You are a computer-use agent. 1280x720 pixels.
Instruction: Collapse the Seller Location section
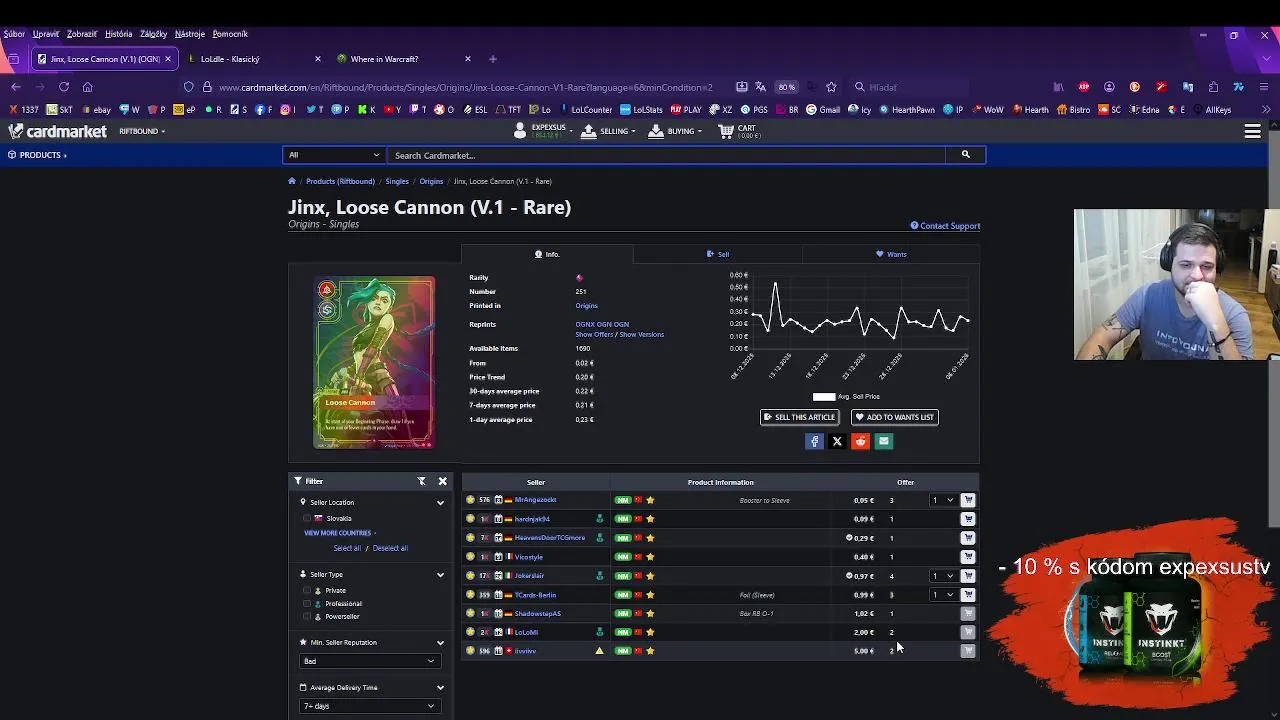point(440,503)
